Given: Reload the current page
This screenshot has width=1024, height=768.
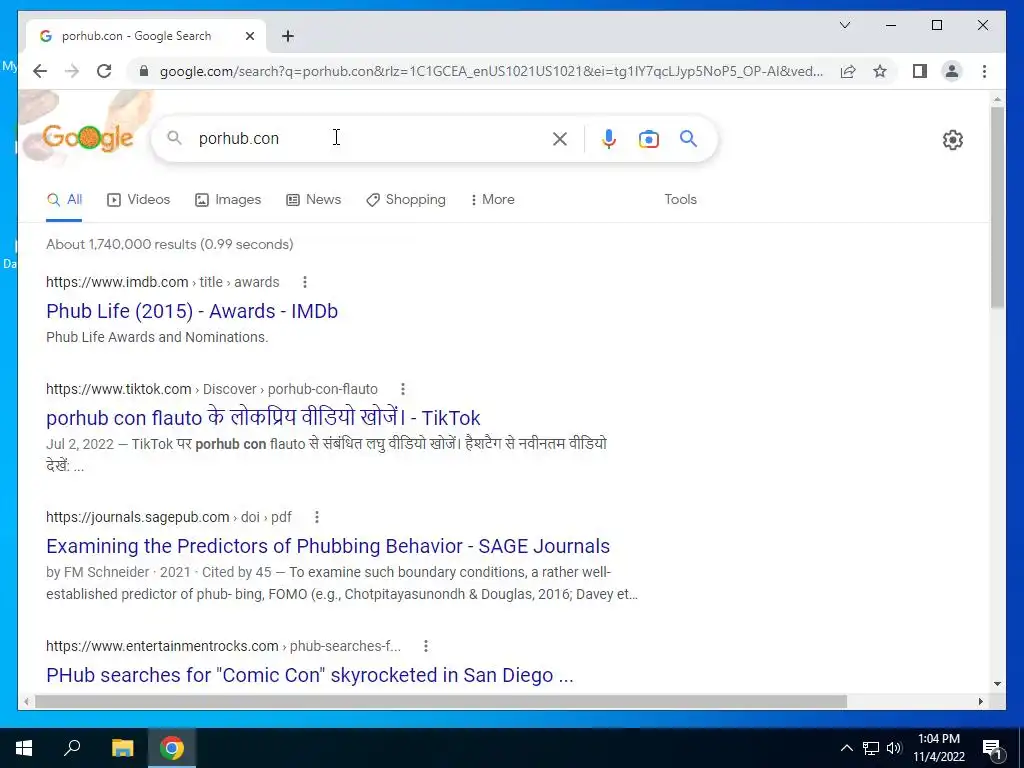Looking at the screenshot, I should click(104, 71).
